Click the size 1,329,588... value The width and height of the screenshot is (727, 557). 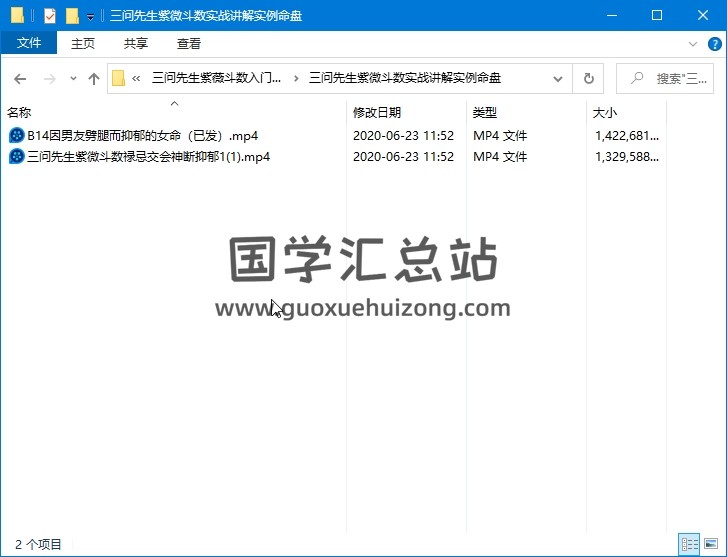[x=627, y=156]
